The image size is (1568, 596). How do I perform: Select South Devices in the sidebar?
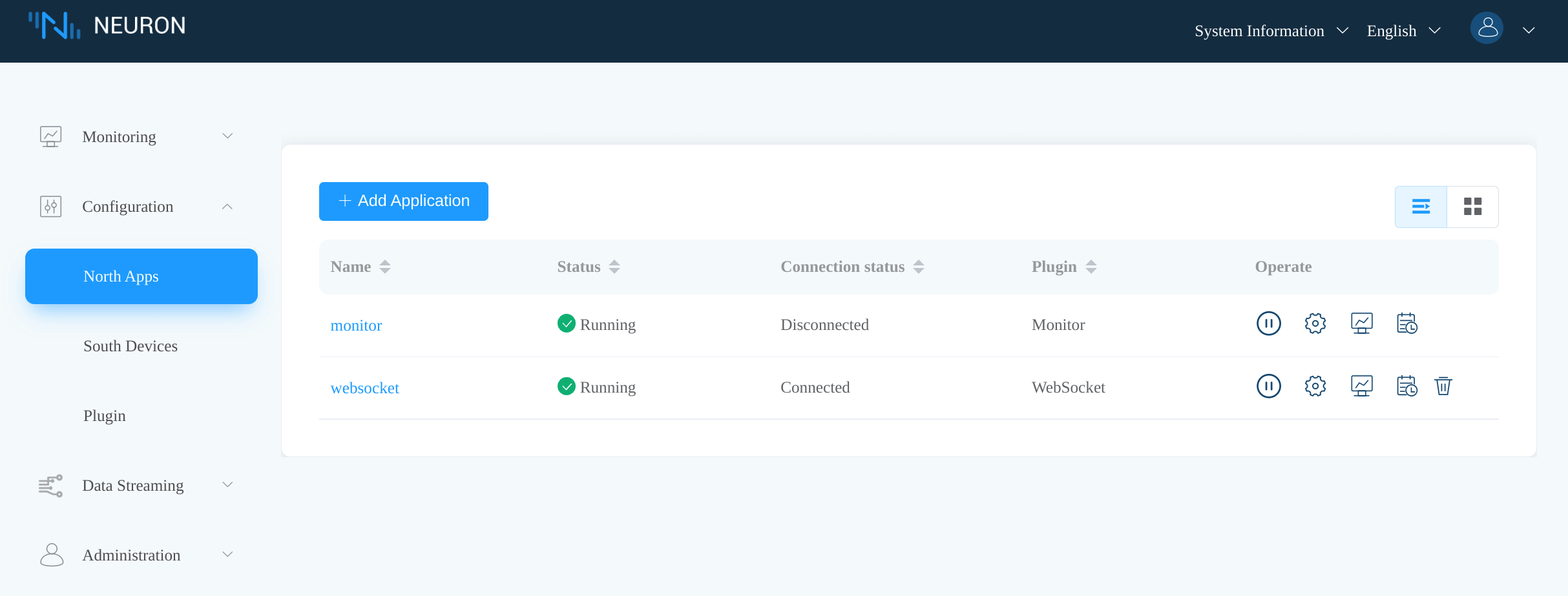(130, 346)
